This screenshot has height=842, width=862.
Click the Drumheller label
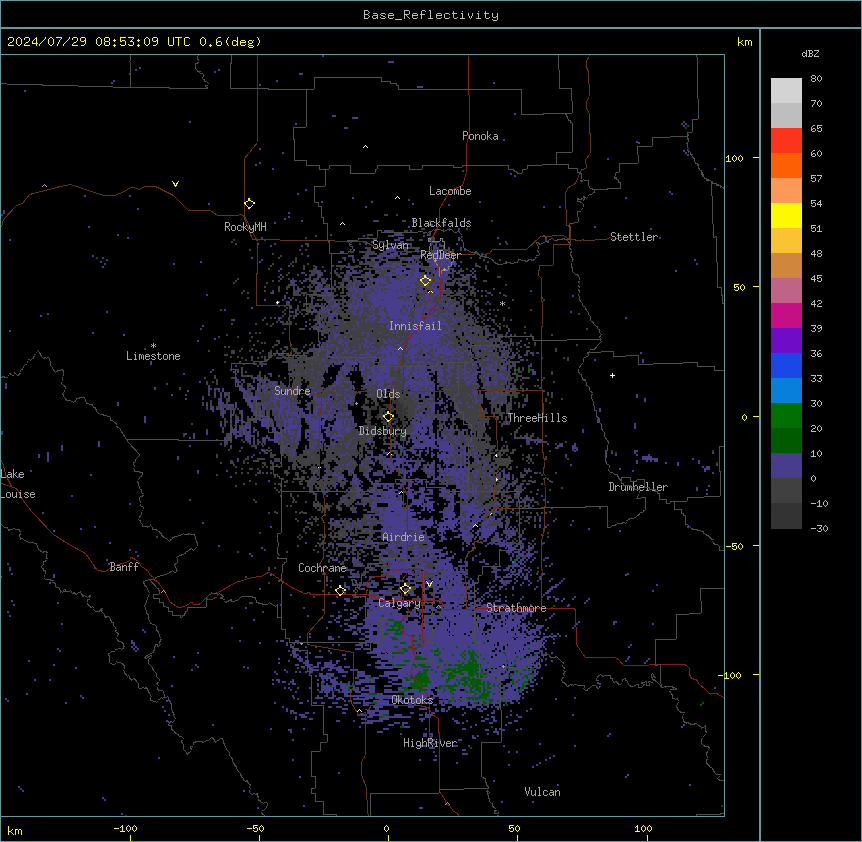638,487
